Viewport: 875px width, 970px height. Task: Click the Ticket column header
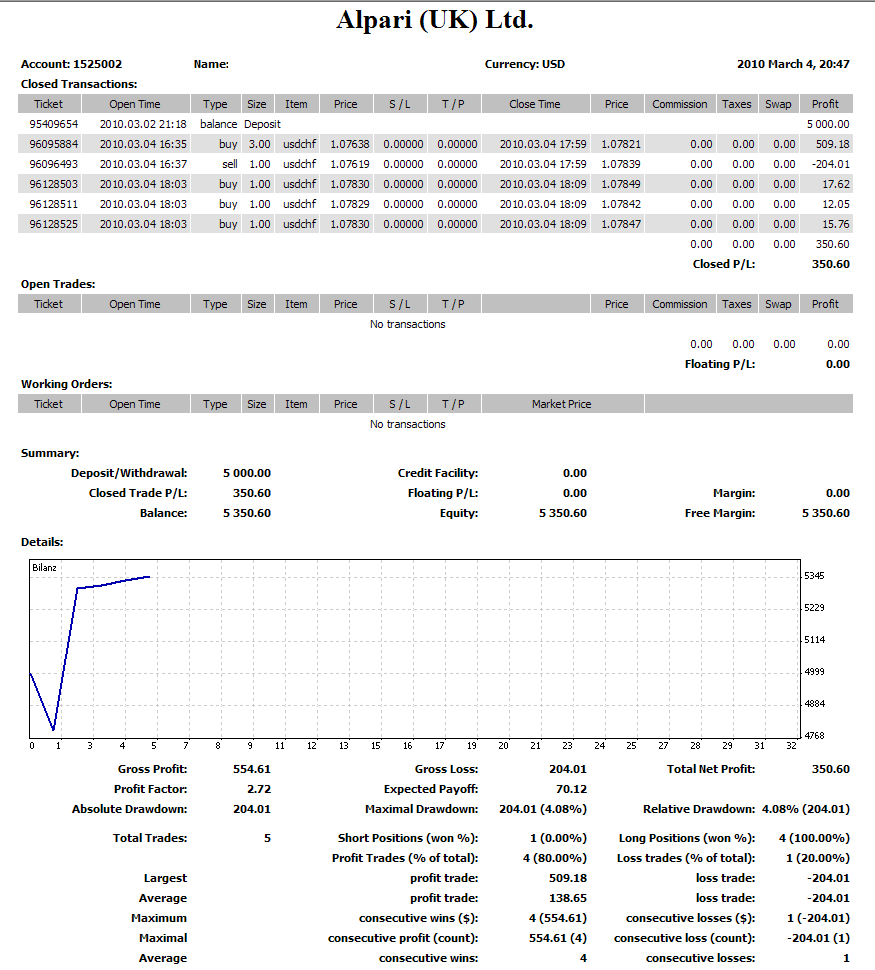point(48,103)
